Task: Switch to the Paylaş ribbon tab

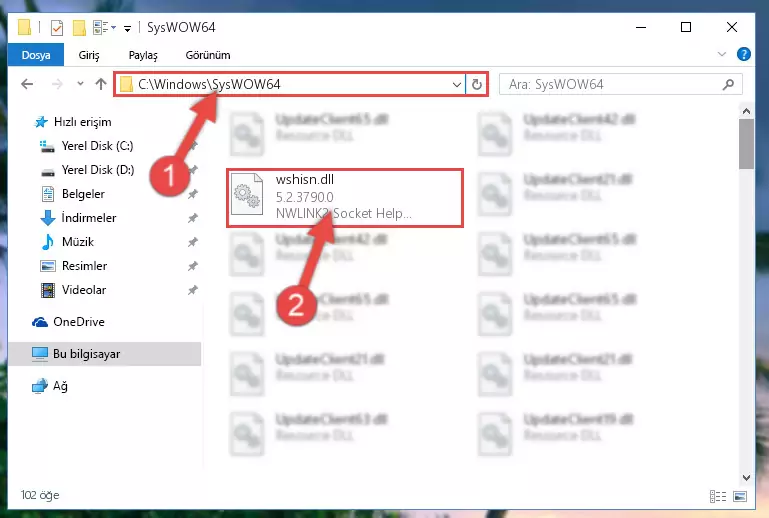Action: (143, 55)
